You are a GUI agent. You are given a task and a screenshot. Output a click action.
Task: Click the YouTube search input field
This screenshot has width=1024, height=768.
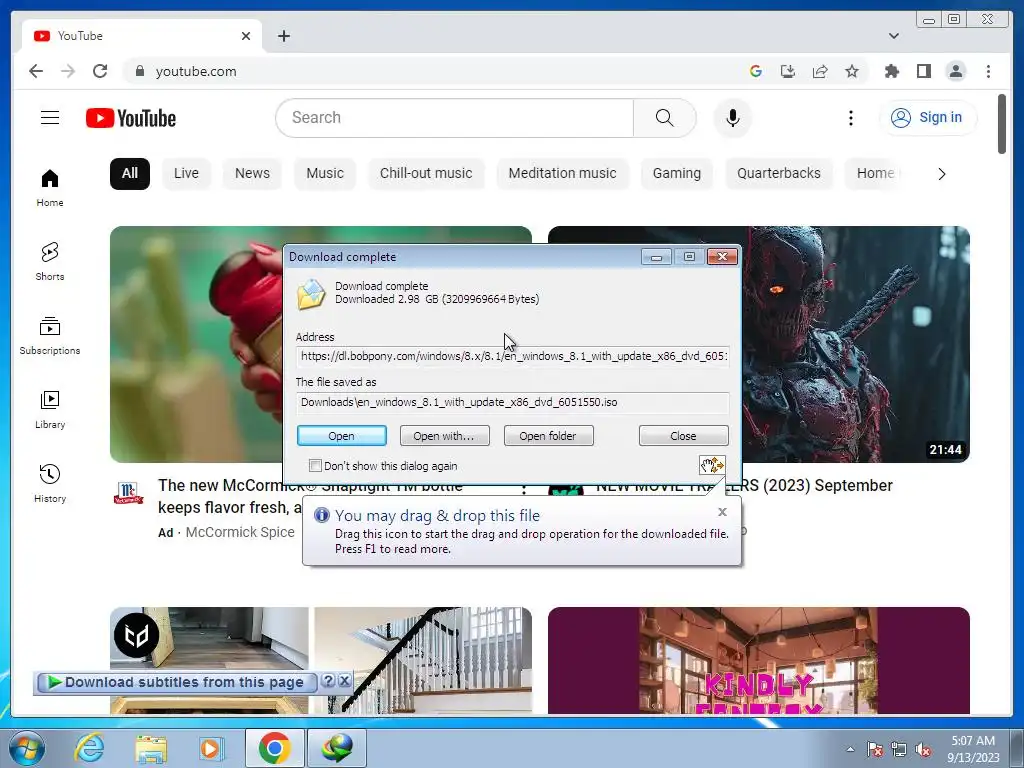click(455, 118)
